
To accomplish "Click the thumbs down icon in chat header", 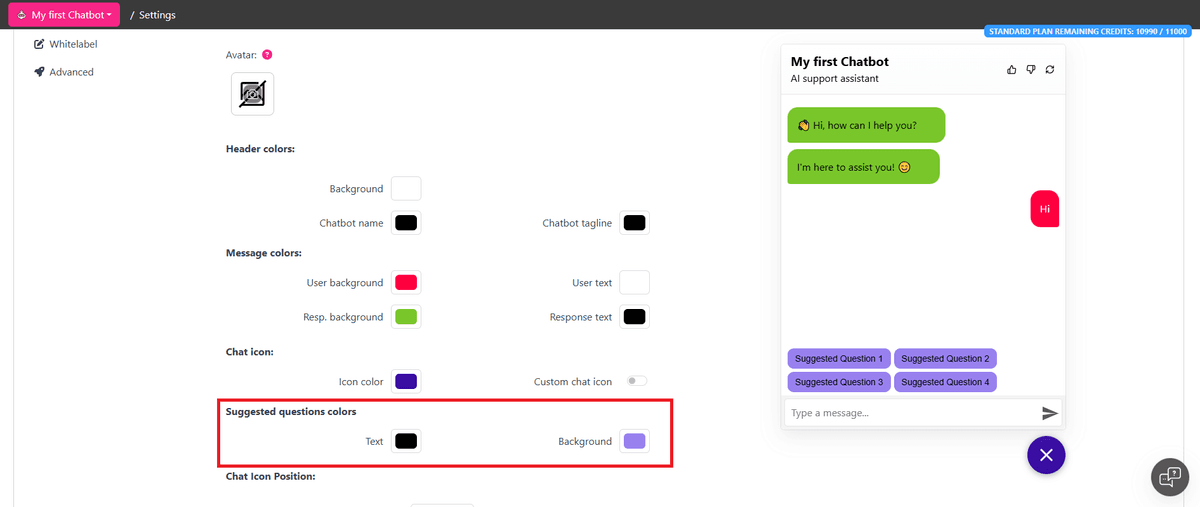I will tap(1030, 69).
